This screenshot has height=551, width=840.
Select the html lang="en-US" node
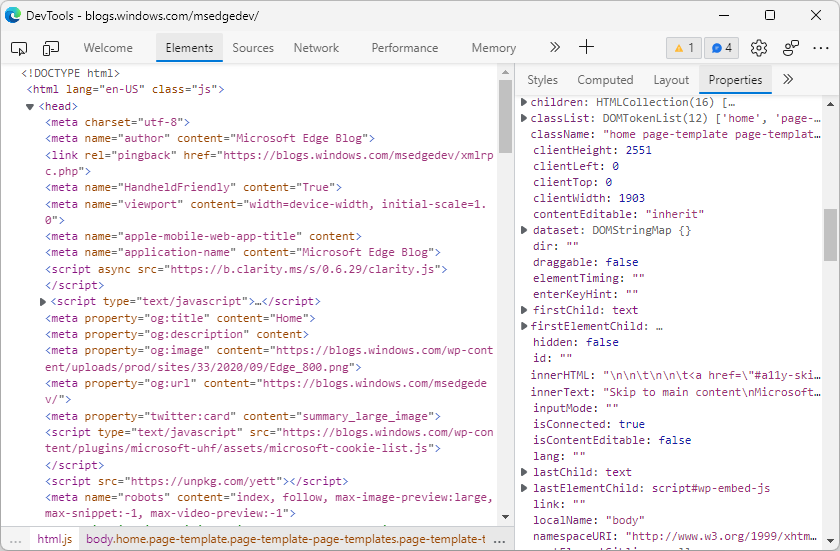pyautogui.click(x=125, y=89)
